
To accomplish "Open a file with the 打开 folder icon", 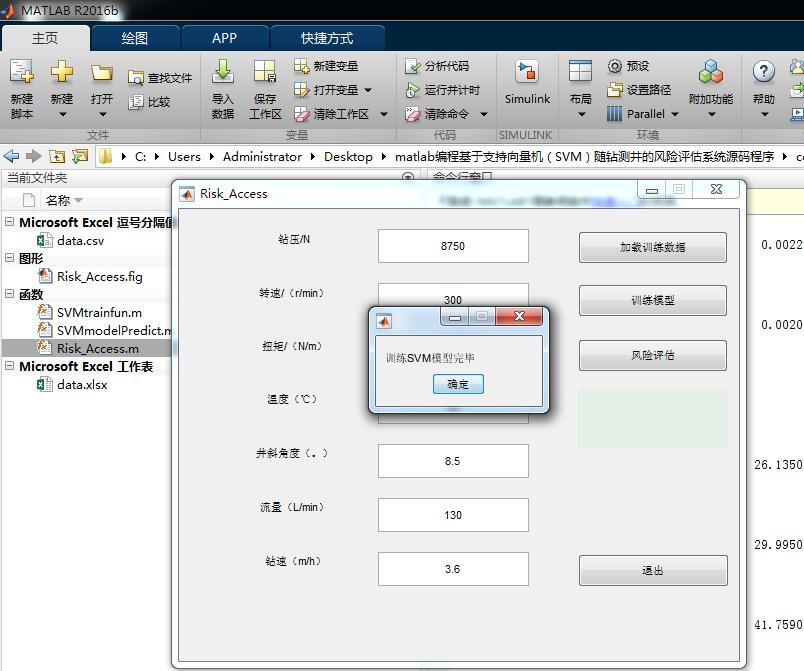I will [x=102, y=72].
